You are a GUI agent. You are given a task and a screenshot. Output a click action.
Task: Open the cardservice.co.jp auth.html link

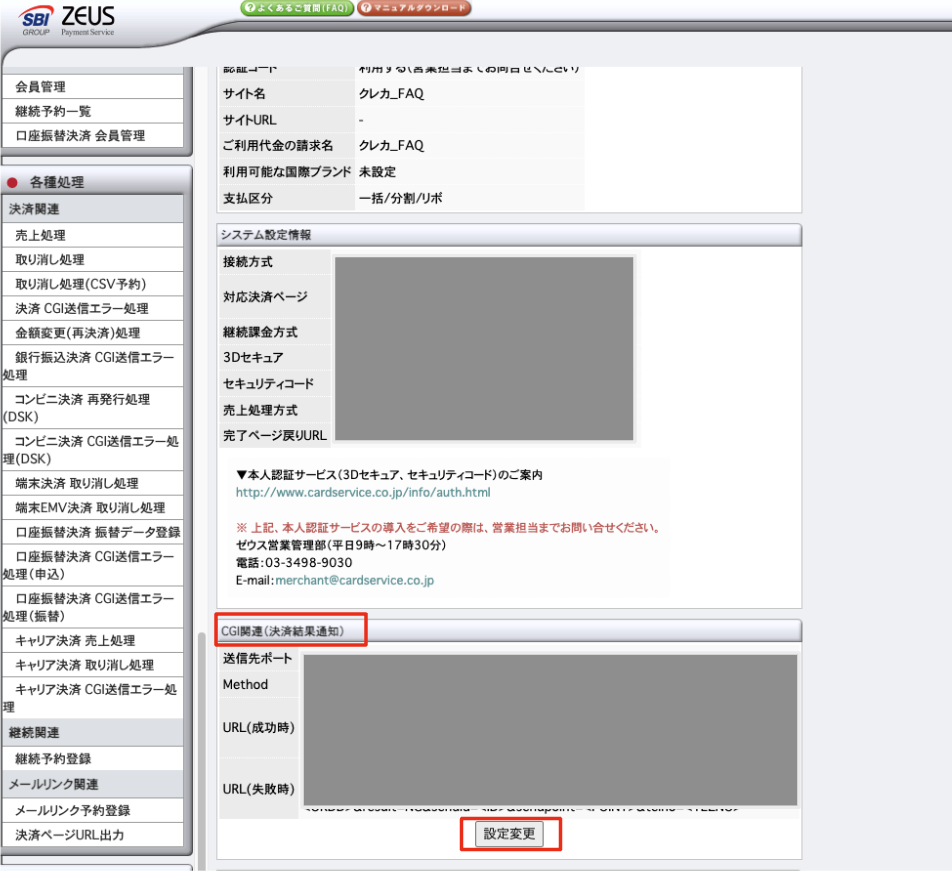click(x=363, y=492)
